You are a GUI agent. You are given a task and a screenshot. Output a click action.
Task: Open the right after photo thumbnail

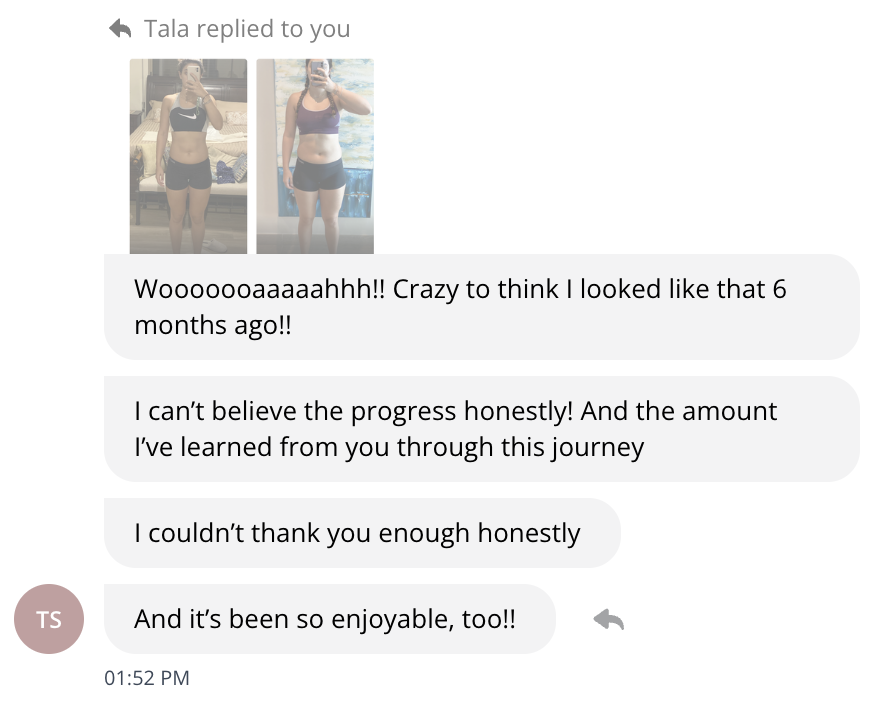point(315,155)
